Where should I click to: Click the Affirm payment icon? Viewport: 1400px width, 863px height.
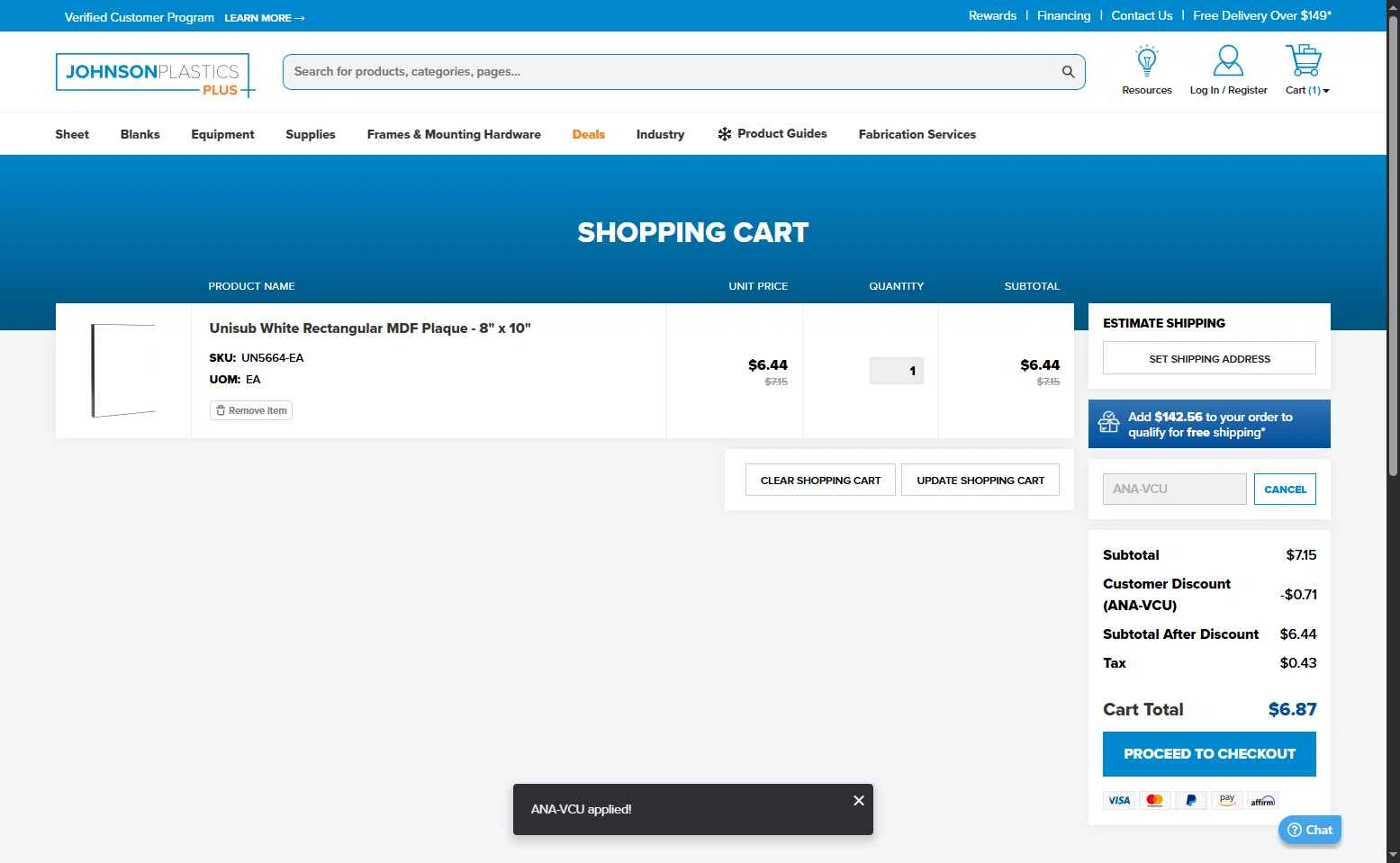1262,800
